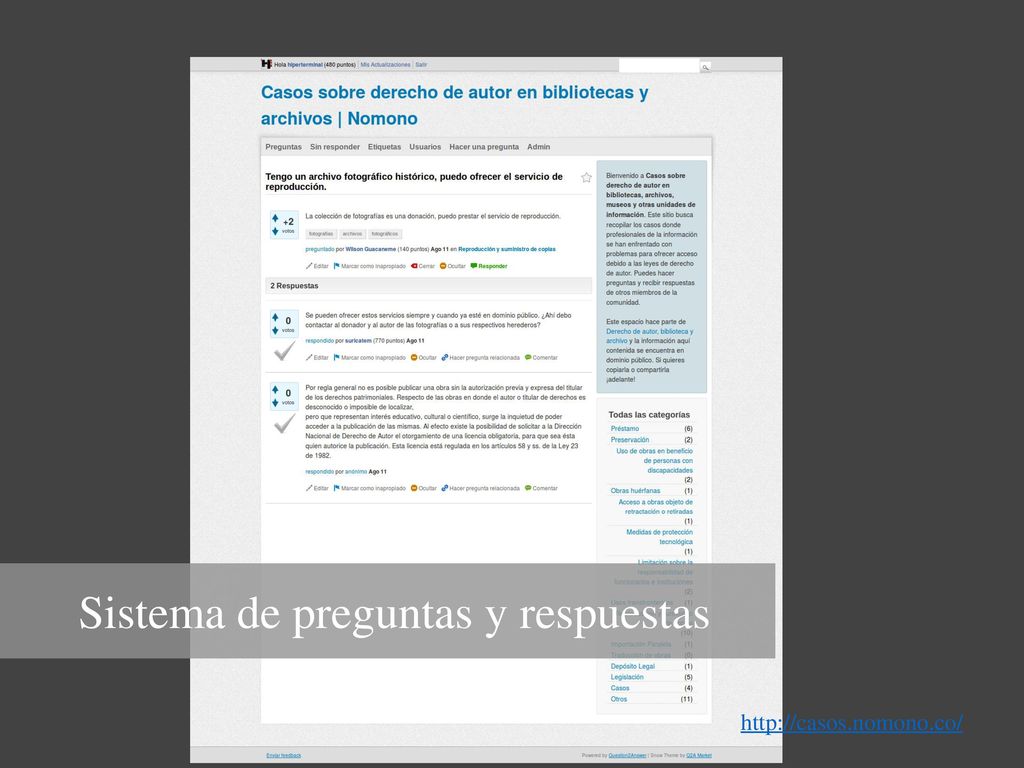Favorite the question with star icon
1024x768 pixels.
pyautogui.click(x=586, y=178)
